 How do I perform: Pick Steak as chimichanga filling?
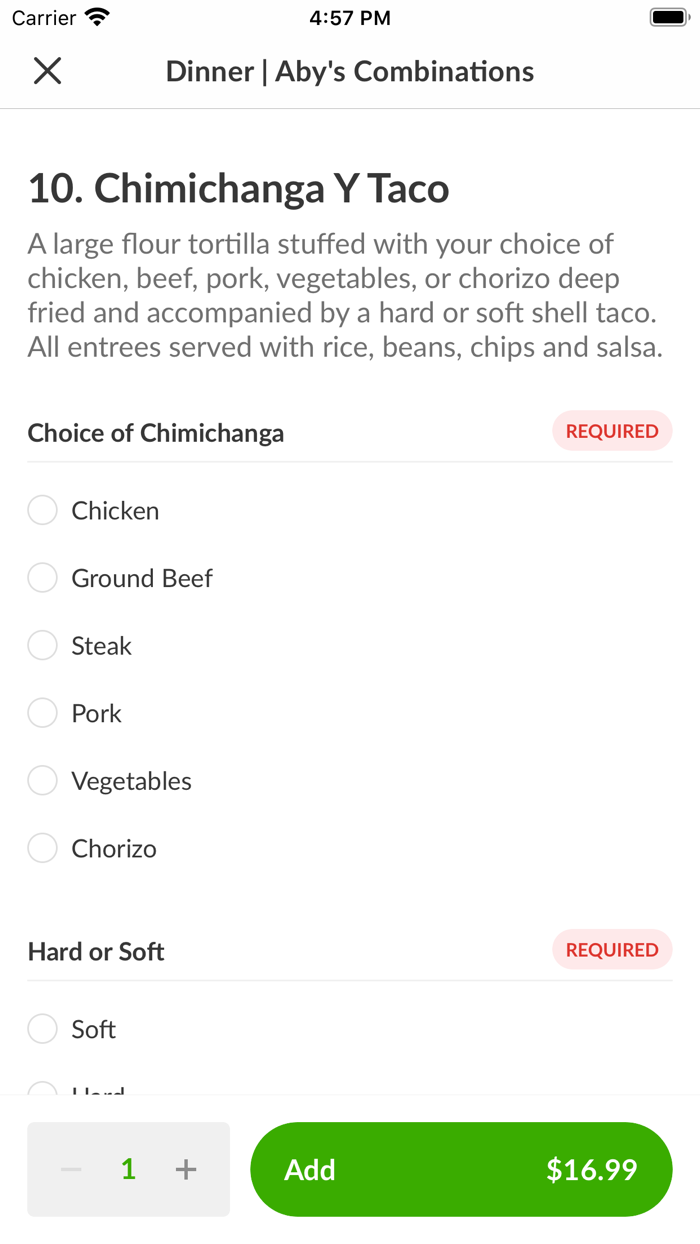click(43, 646)
